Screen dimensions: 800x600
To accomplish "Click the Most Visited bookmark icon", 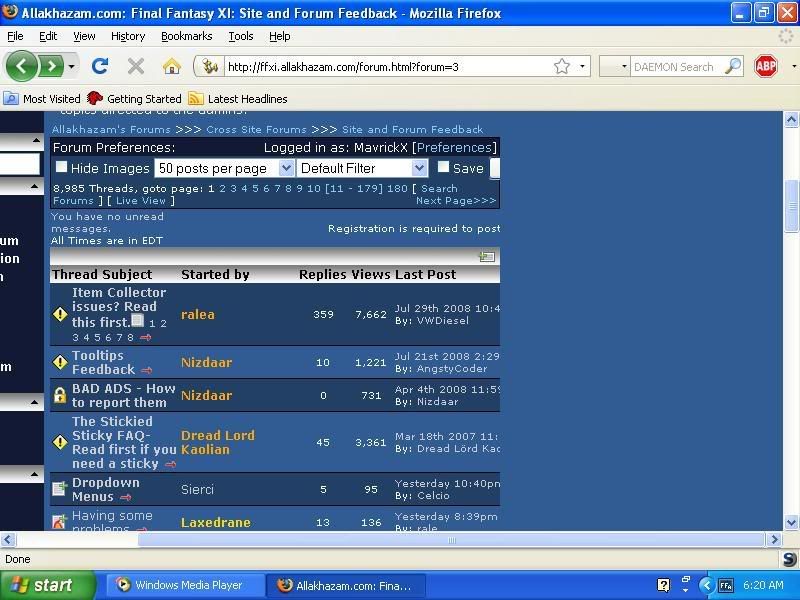I will click(x=11, y=98).
